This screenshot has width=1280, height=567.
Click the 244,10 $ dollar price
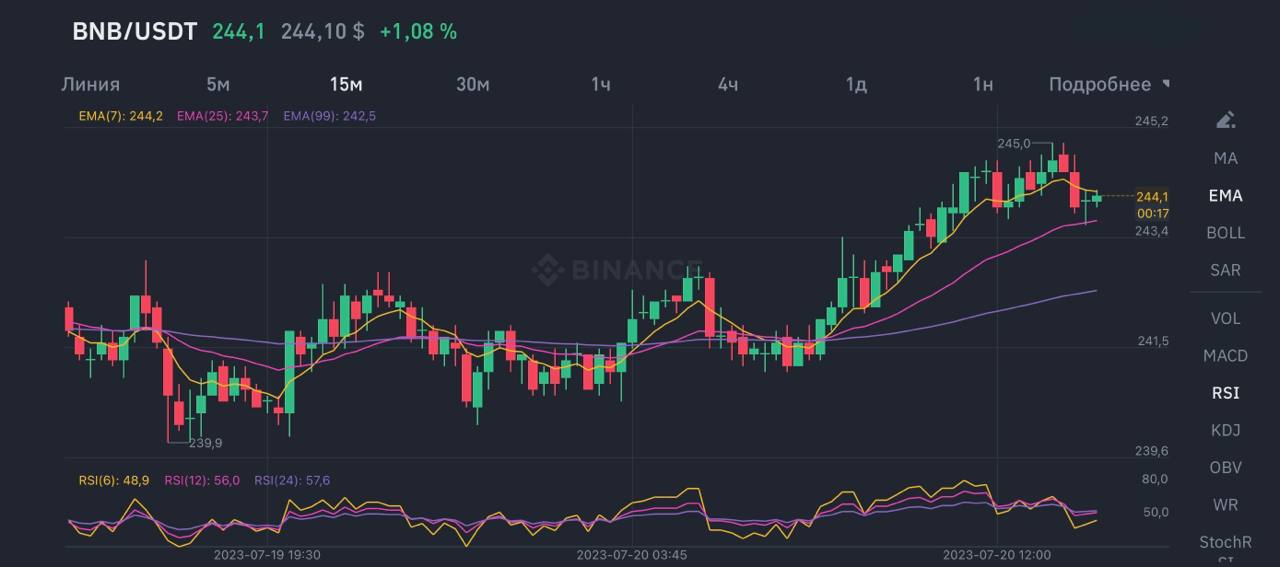[x=322, y=31]
